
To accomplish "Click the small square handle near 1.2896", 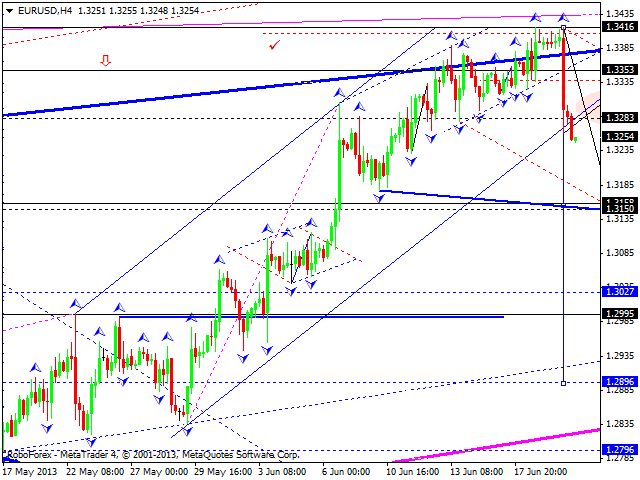I will pos(565,382).
